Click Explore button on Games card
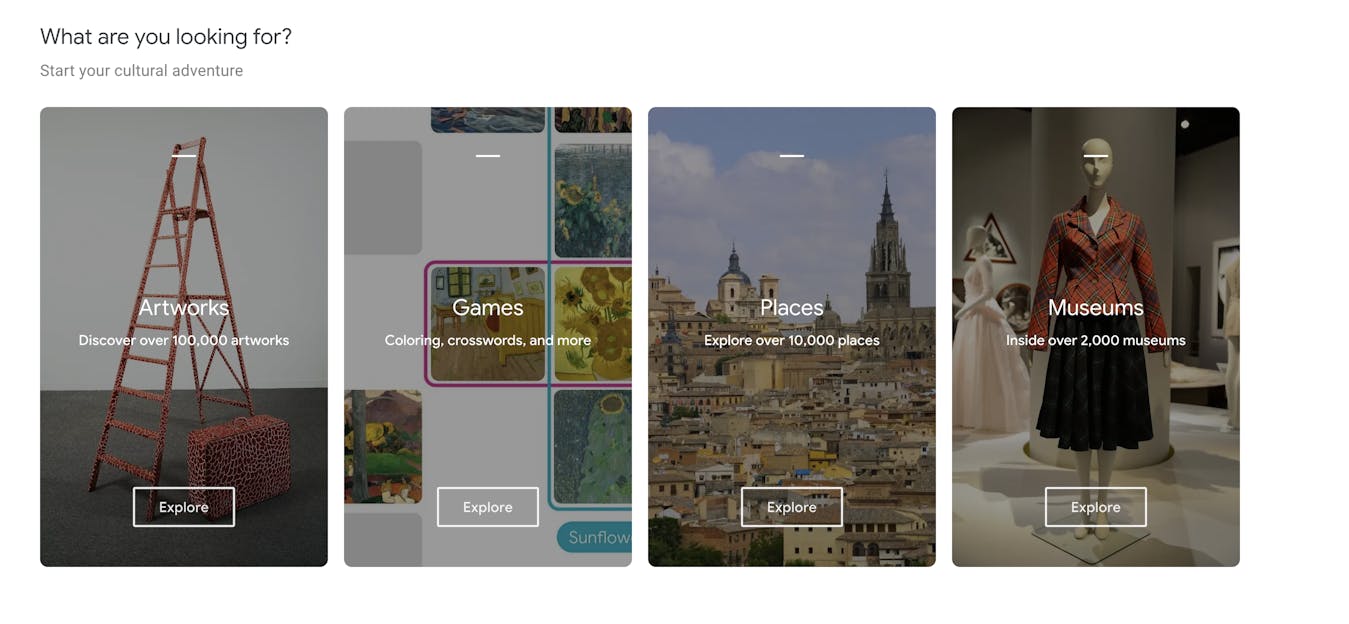Viewport: 1349px width, 624px height. pyautogui.click(x=488, y=507)
